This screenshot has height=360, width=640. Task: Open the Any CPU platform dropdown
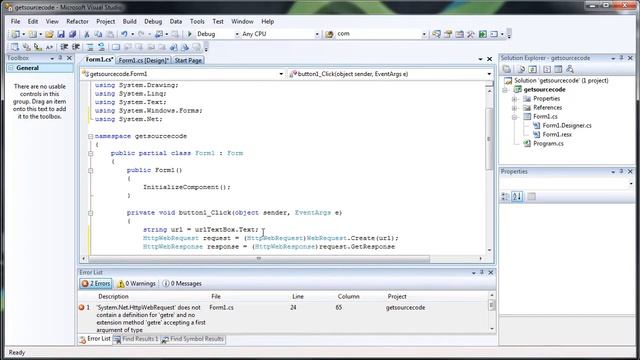pyautogui.click(x=317, y=34)
